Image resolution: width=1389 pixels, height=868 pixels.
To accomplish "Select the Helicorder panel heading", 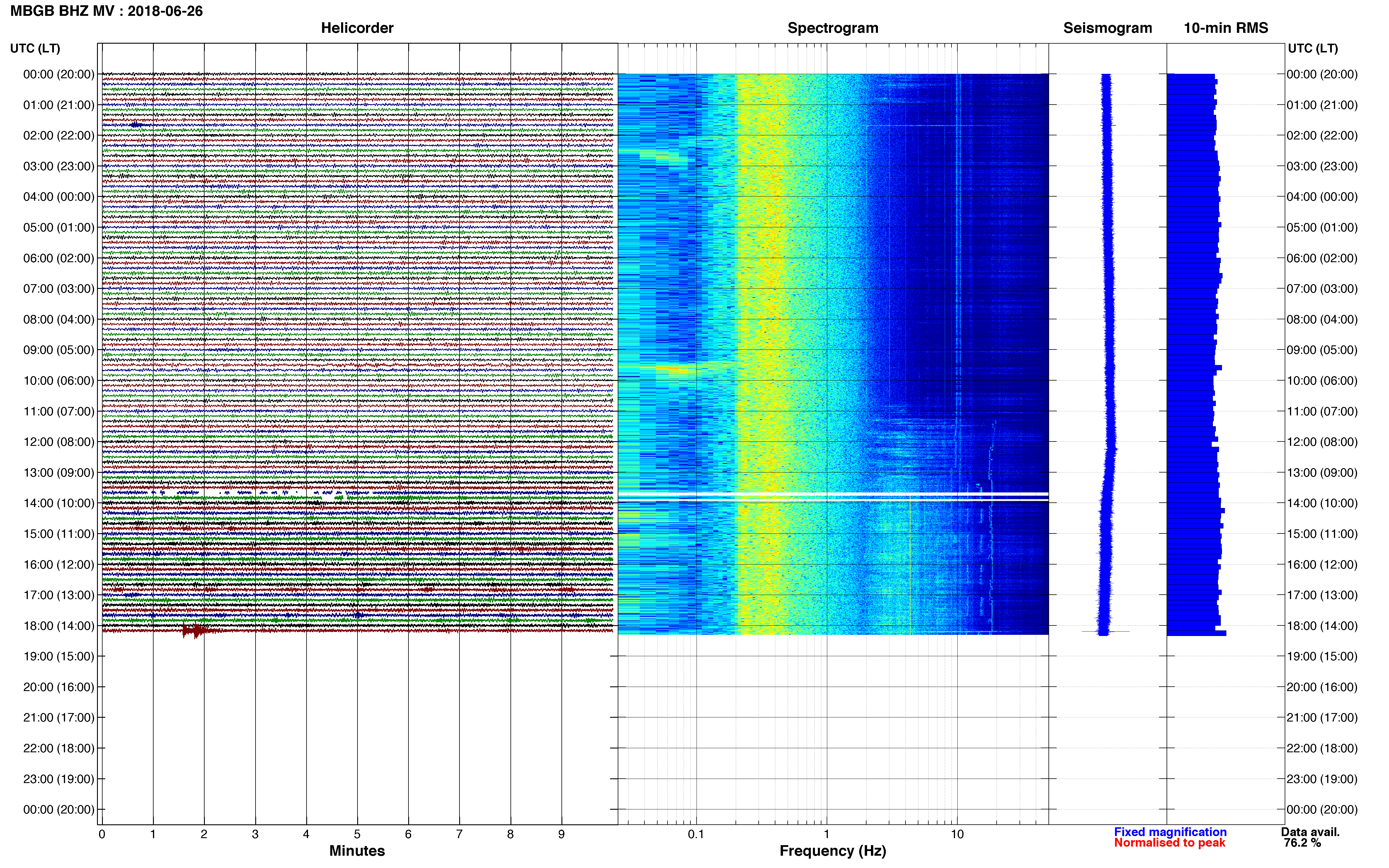I will 357,28.
